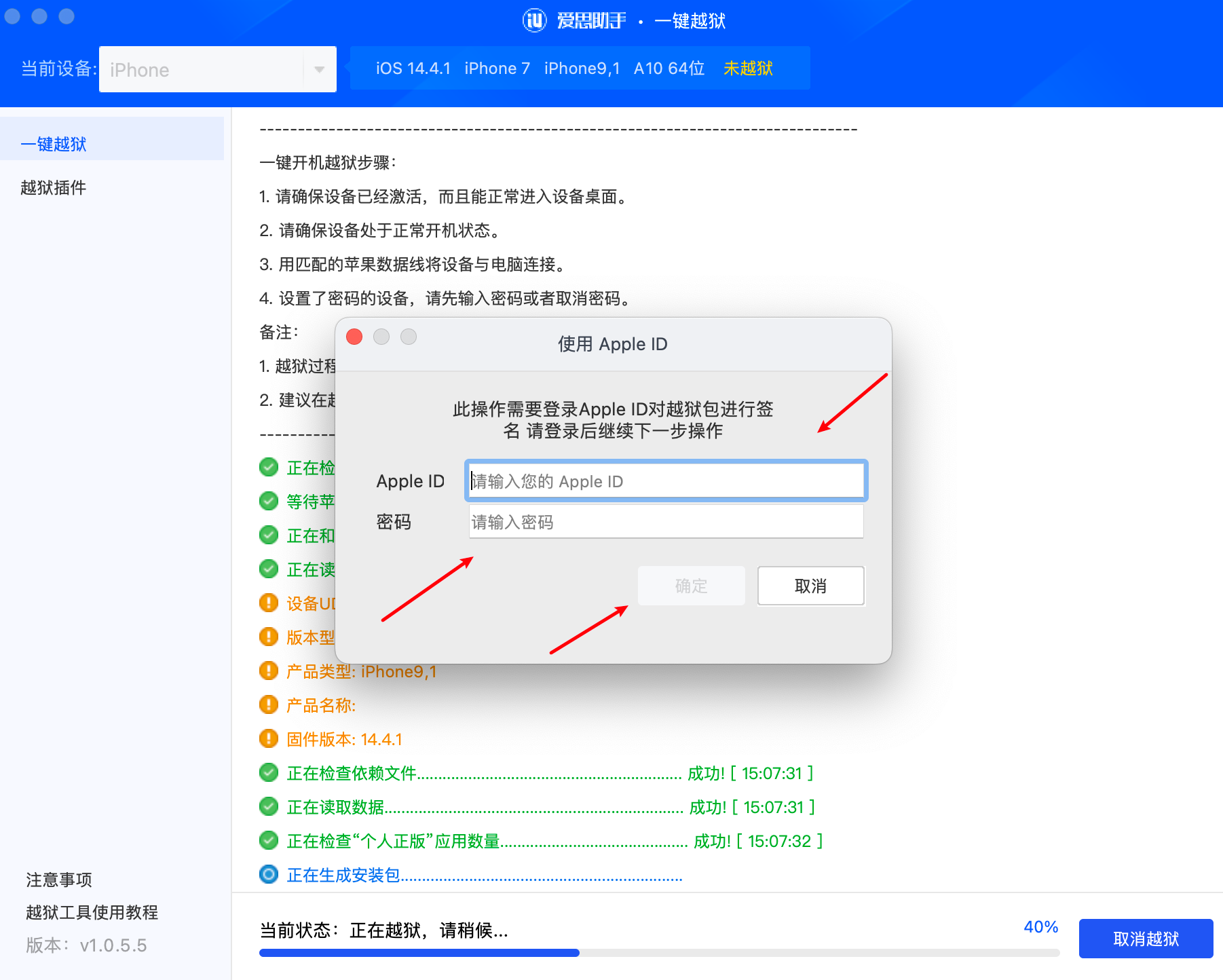
Task: Click the A10 64位 chip info text
Action: (x=669, y=69)
